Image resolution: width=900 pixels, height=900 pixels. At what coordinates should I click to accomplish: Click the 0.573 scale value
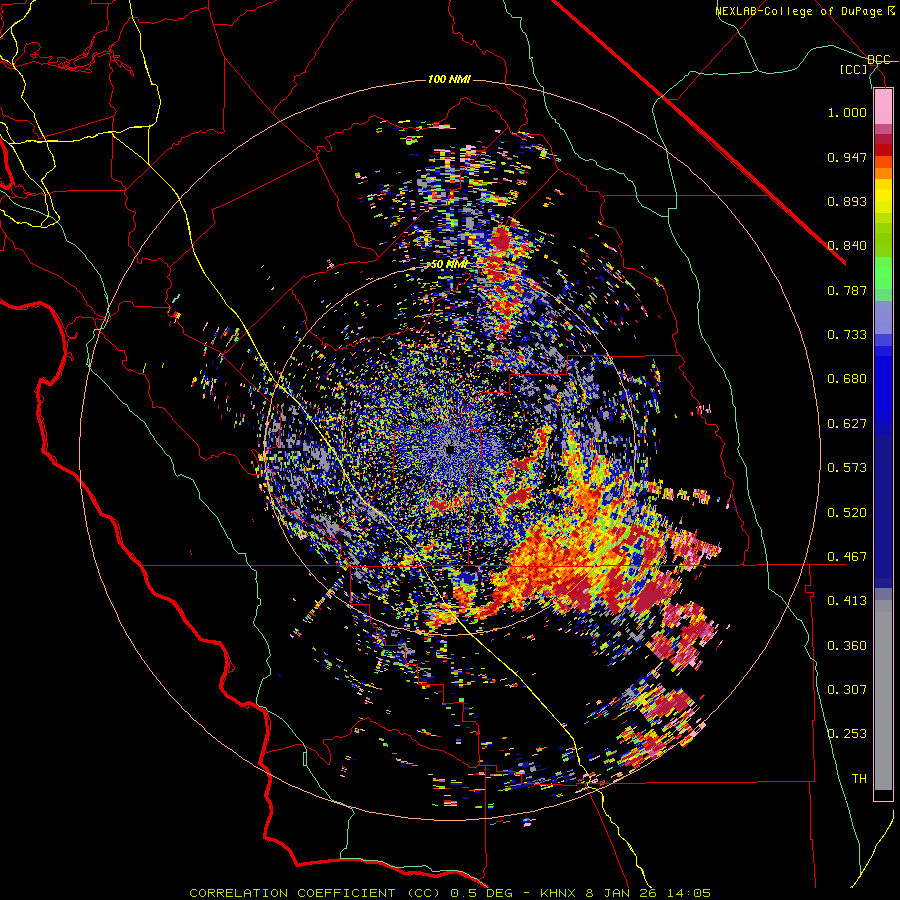pyautogui.click(x=847, y=468)
